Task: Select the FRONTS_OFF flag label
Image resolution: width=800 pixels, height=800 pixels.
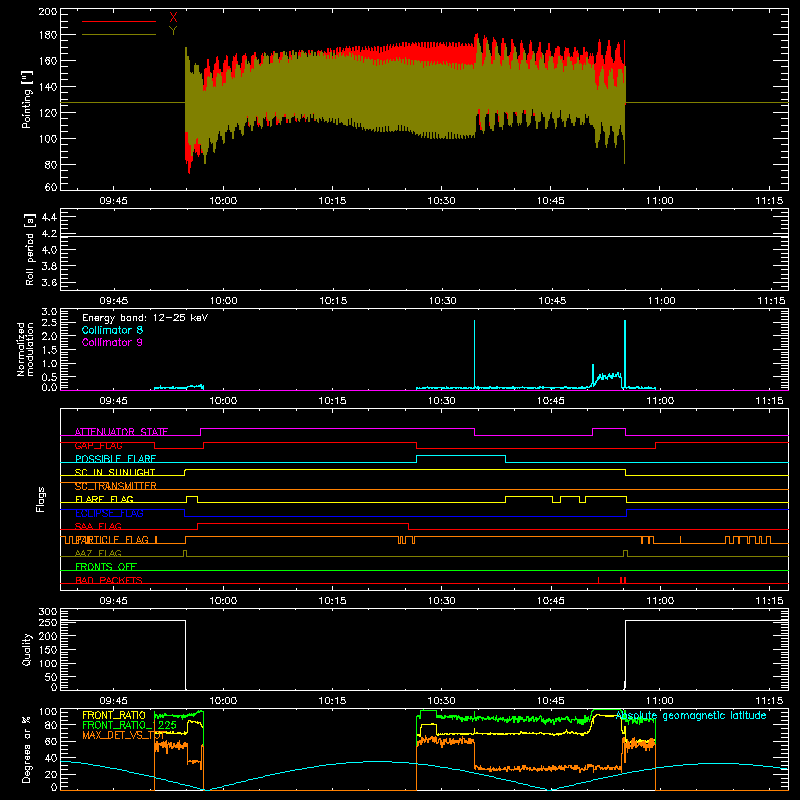Action: [x=106, y=567]
